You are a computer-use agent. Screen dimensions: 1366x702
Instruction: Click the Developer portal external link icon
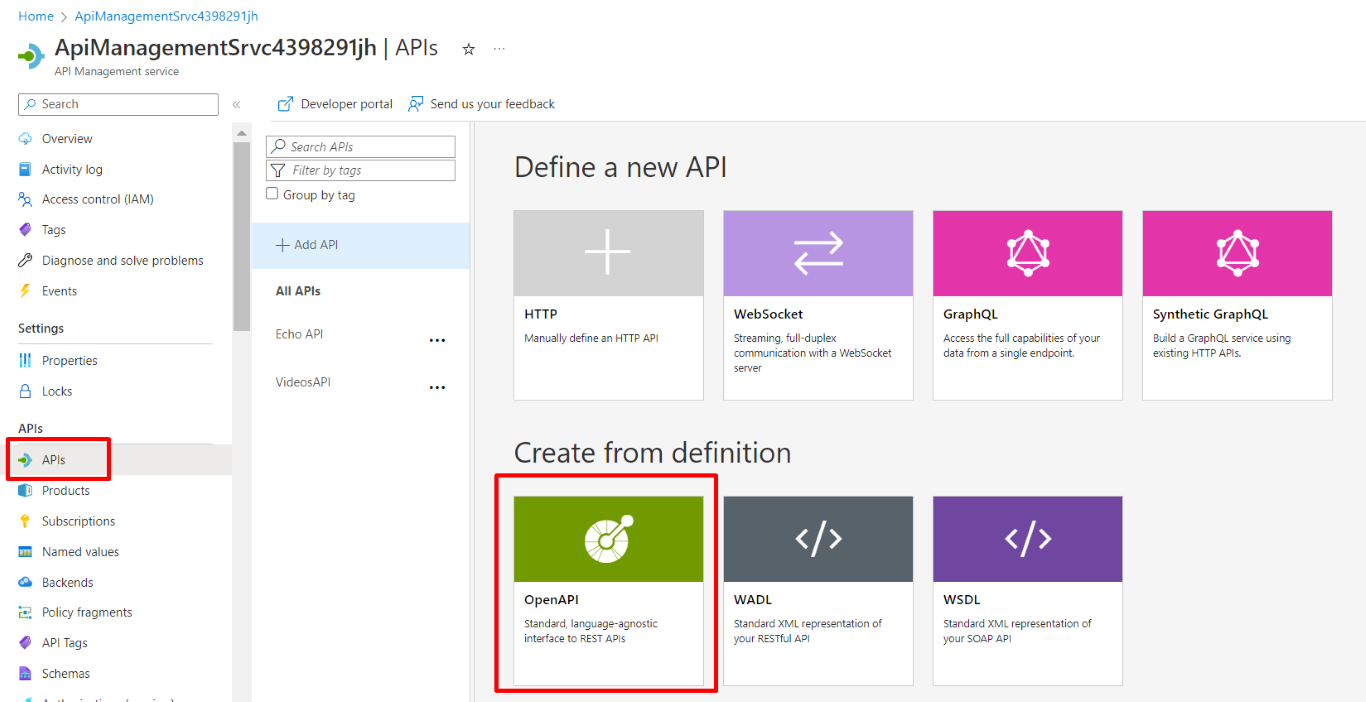pos(285,104)
